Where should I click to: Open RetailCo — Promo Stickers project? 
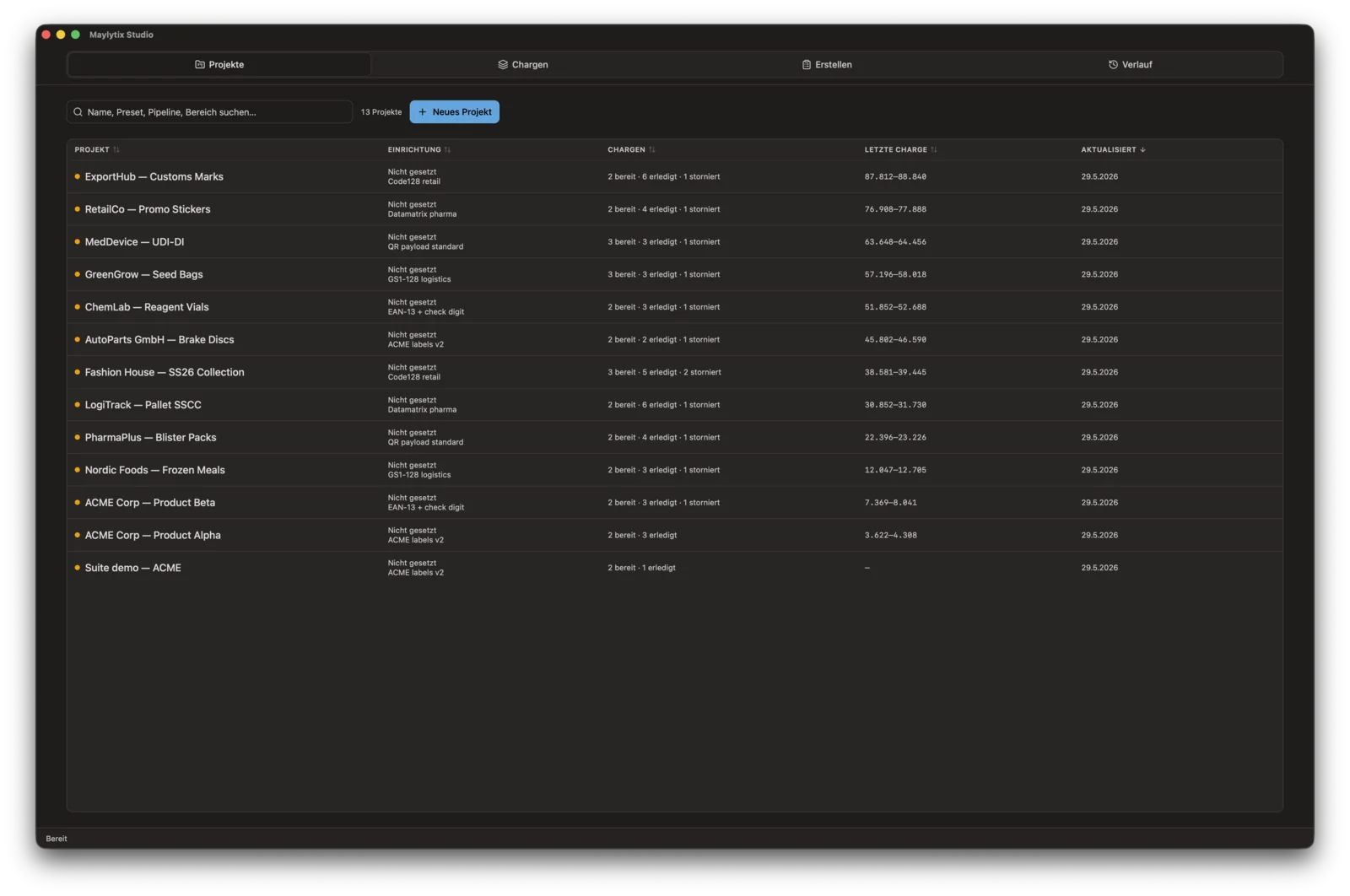[x=675, y=209]
